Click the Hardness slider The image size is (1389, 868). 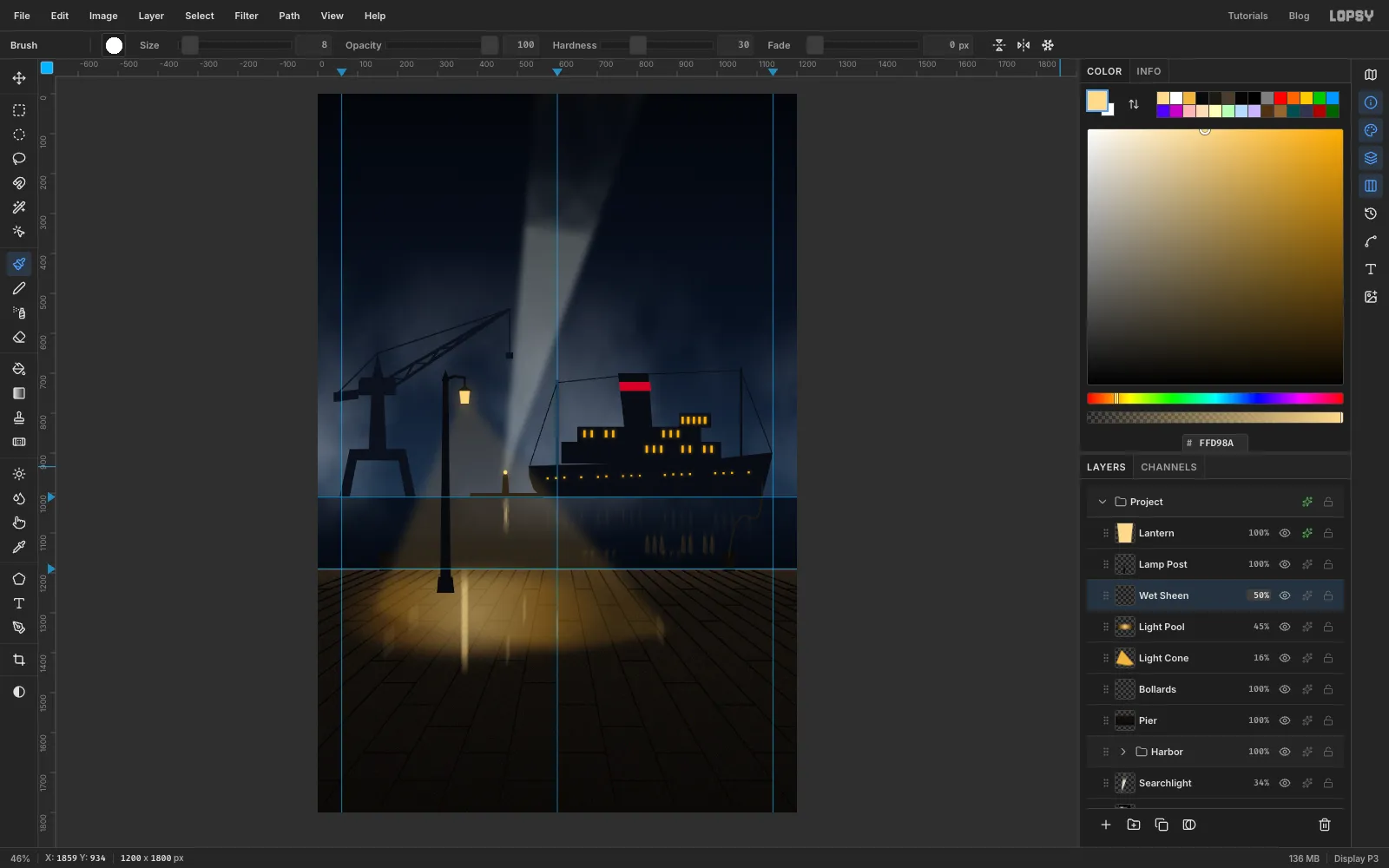[x=658, y=45]
